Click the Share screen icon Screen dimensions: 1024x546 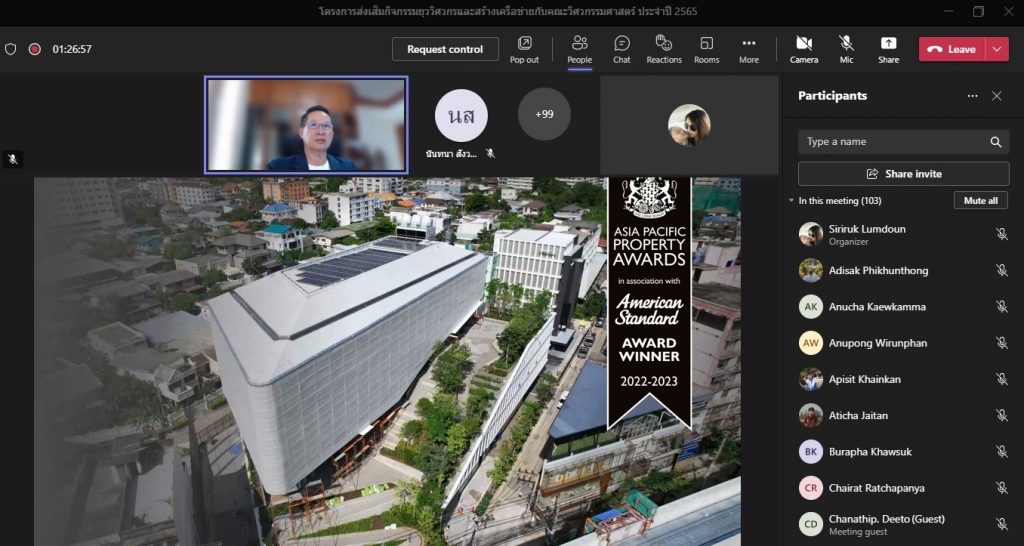point(888,49)
